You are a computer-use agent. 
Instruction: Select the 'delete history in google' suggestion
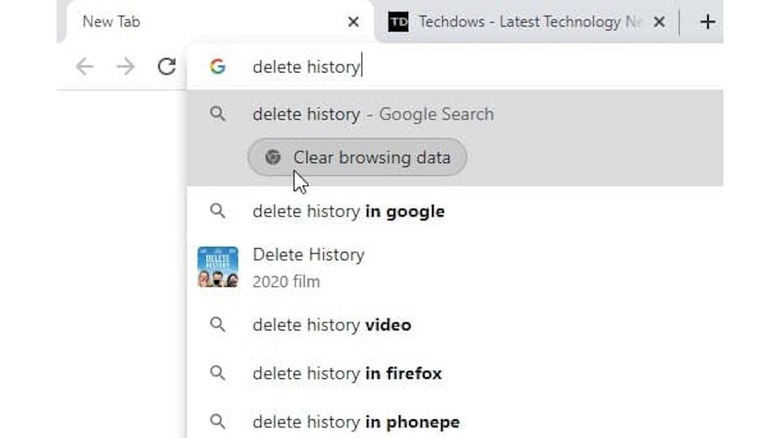(348, 211)
